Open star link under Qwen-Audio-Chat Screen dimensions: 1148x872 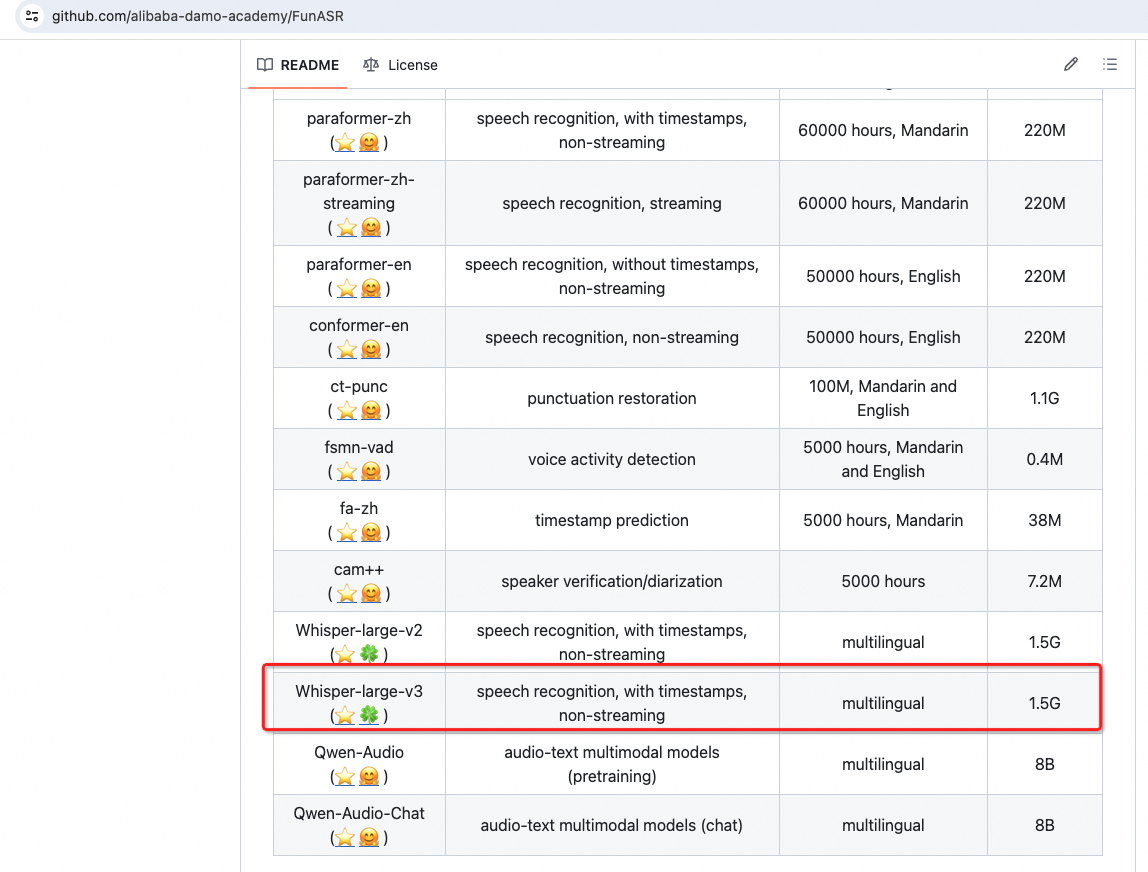click(x=345, y=837)
